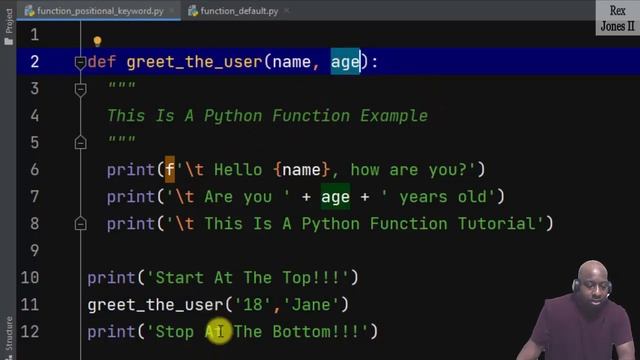The width and height of the screenshot is (640, 360).
Task: Click line number 7 in gutter
Action: (x=35, y=197)
